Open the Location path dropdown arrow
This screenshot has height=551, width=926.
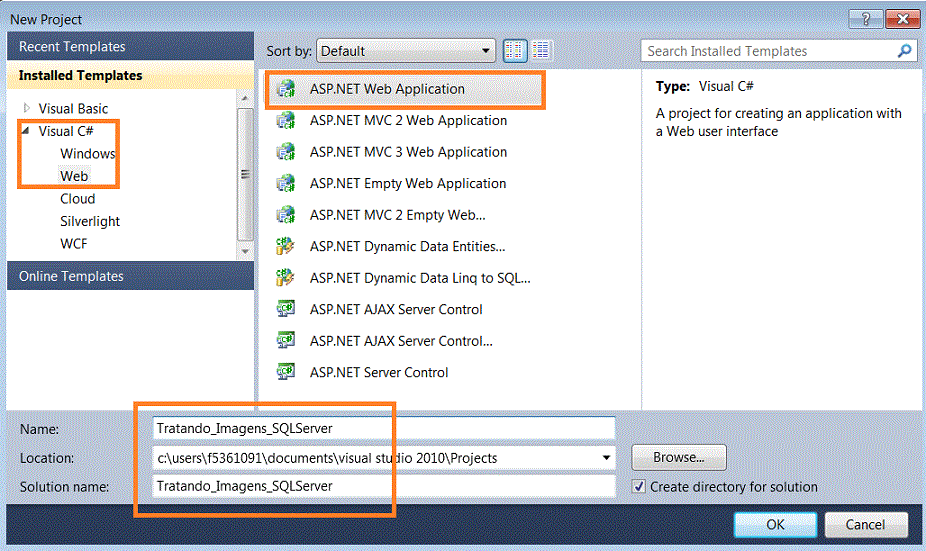pyautogui.click(x=606, y=458)
